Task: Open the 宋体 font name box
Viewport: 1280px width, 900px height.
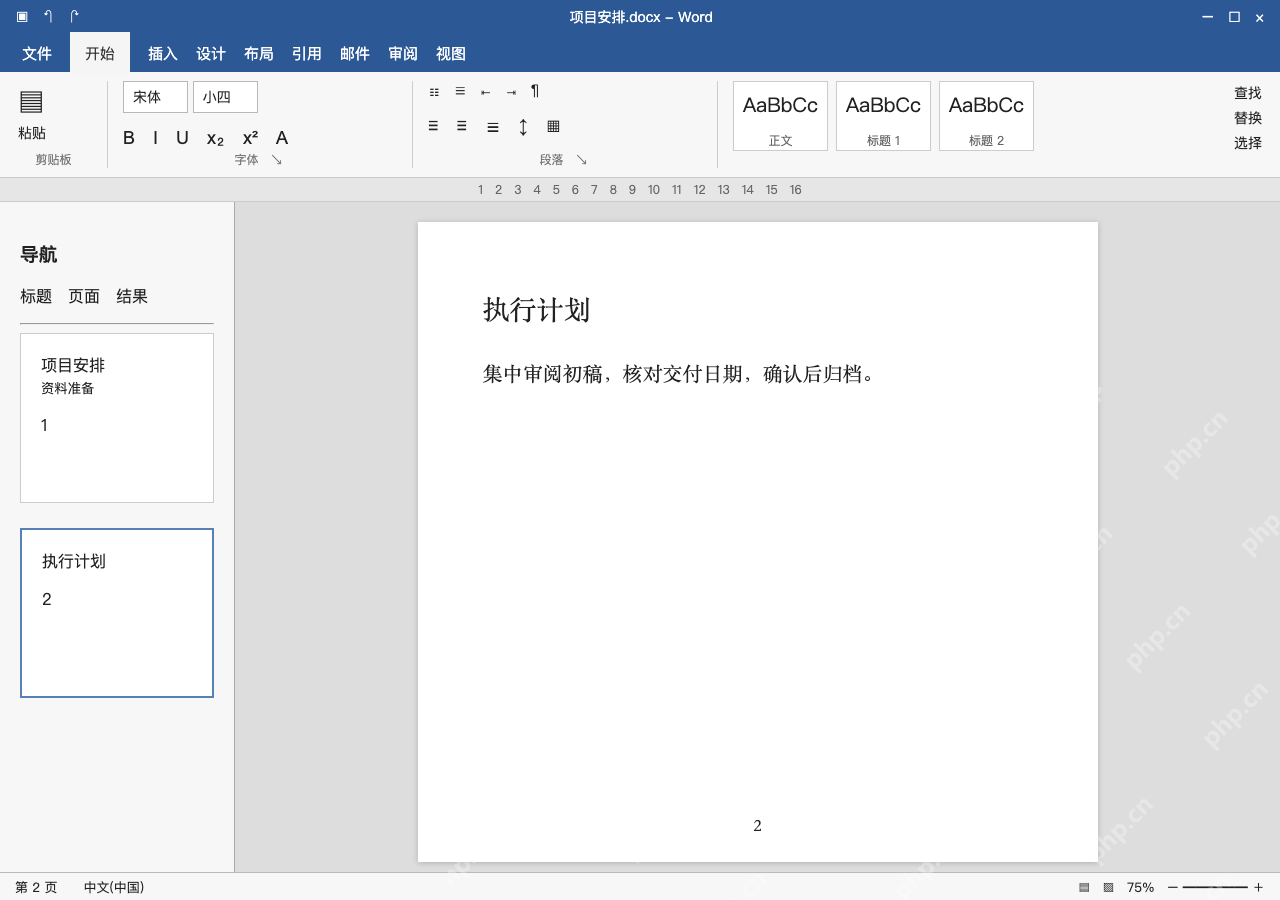Action: tap(155, 97)
